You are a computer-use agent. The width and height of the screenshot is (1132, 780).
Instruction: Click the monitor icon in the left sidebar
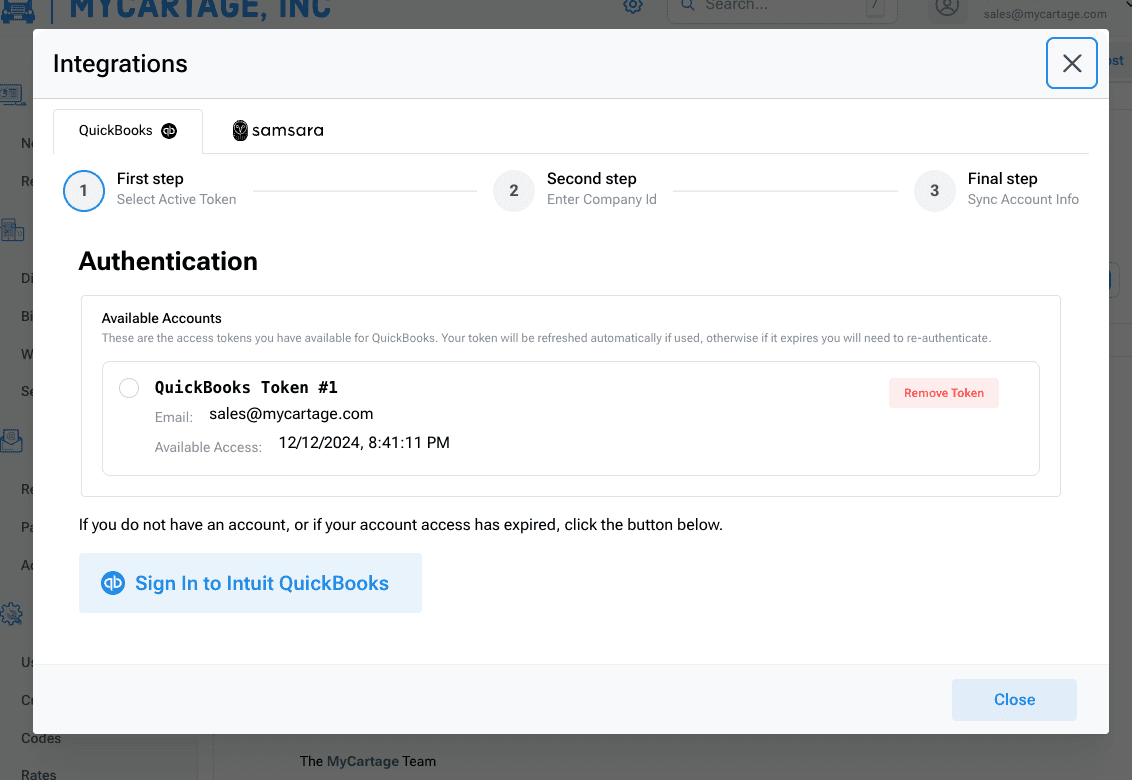(12, 95)
